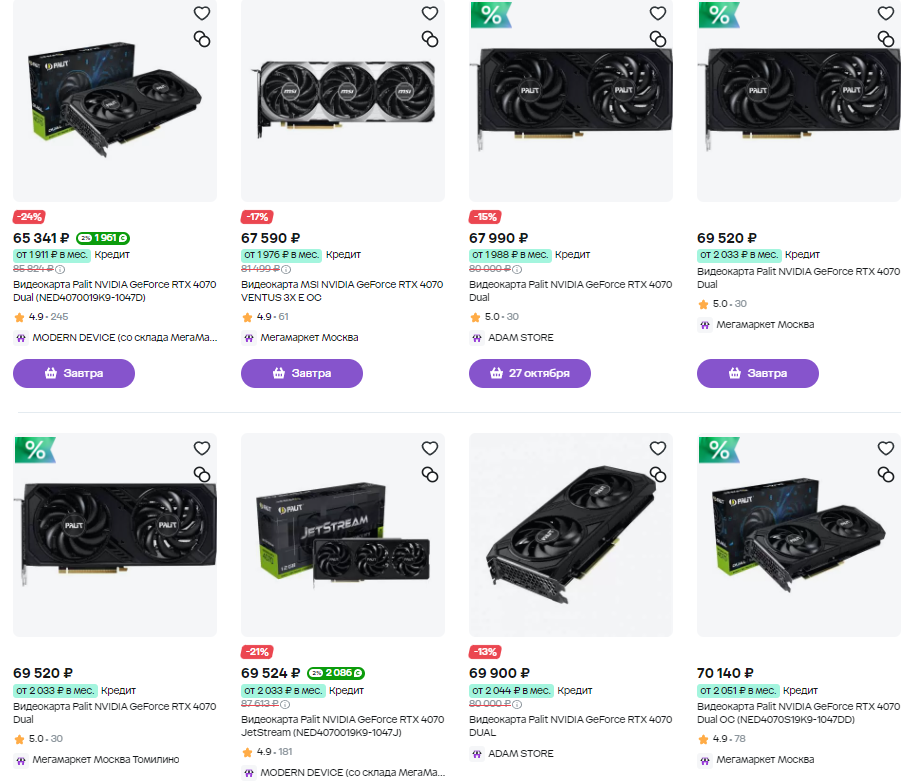Click info icon beside old price 81 499 ₽
The height and width of the screenshot is (781, 920).
coord(286,269)
